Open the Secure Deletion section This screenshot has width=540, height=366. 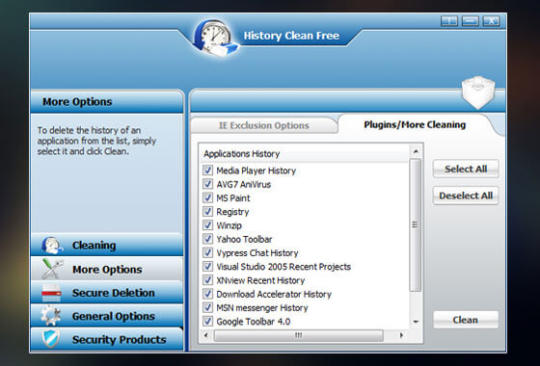click(107, 293)
